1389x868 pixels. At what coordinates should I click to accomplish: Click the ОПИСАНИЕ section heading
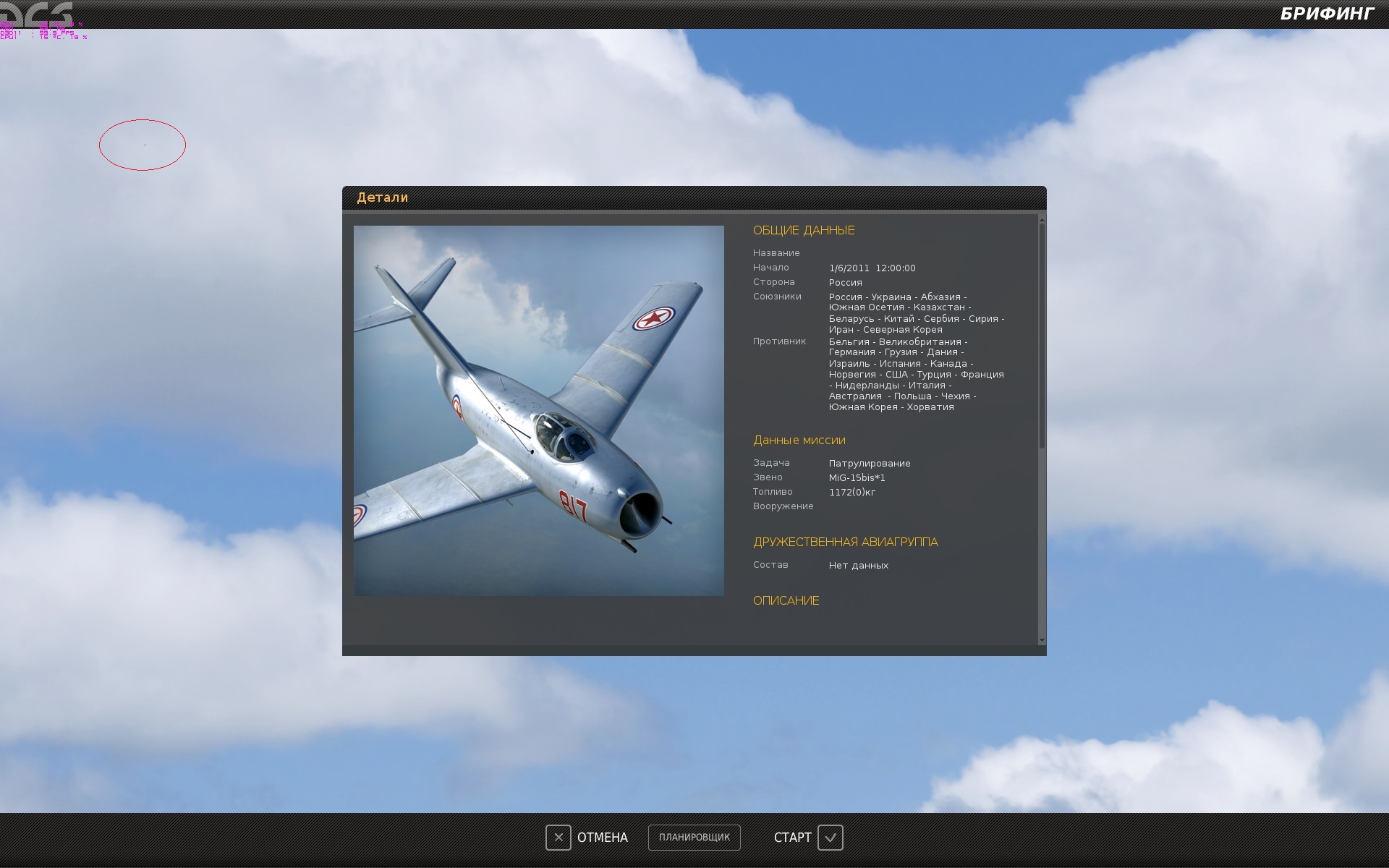pyautogui.click(x=786, y=600)
